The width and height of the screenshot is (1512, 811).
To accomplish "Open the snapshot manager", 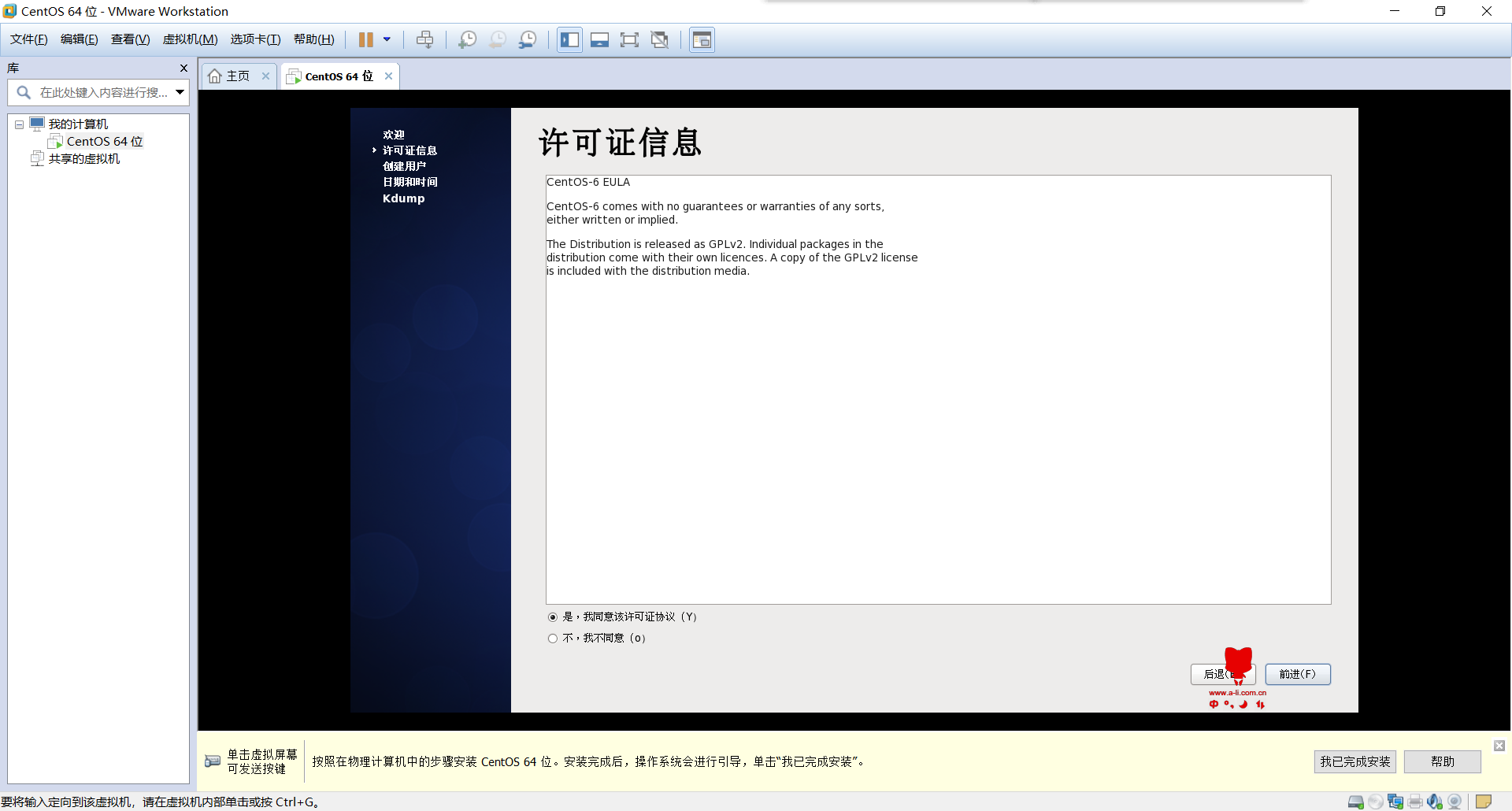I will click(528, 39).
